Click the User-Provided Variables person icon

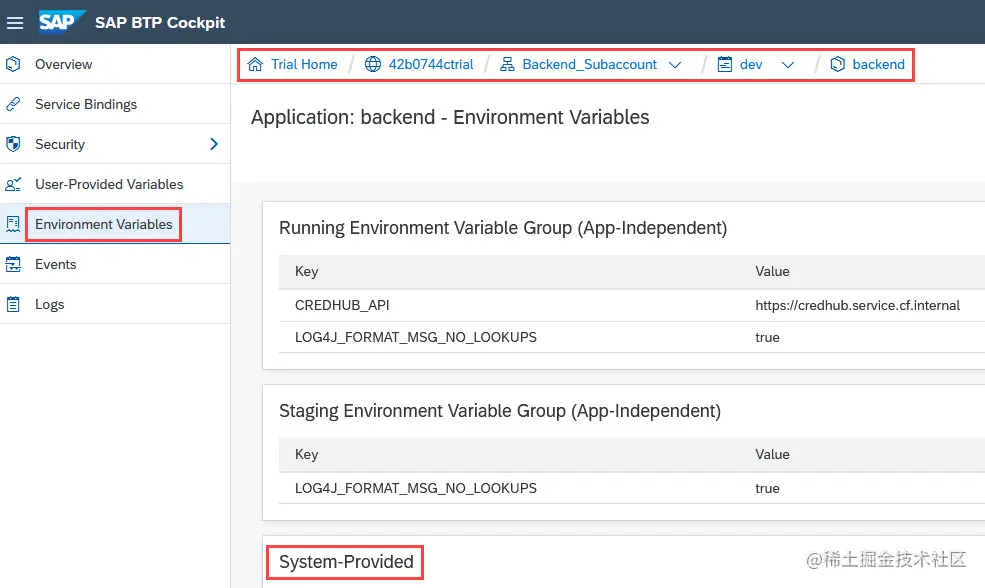tap(13, 185)
